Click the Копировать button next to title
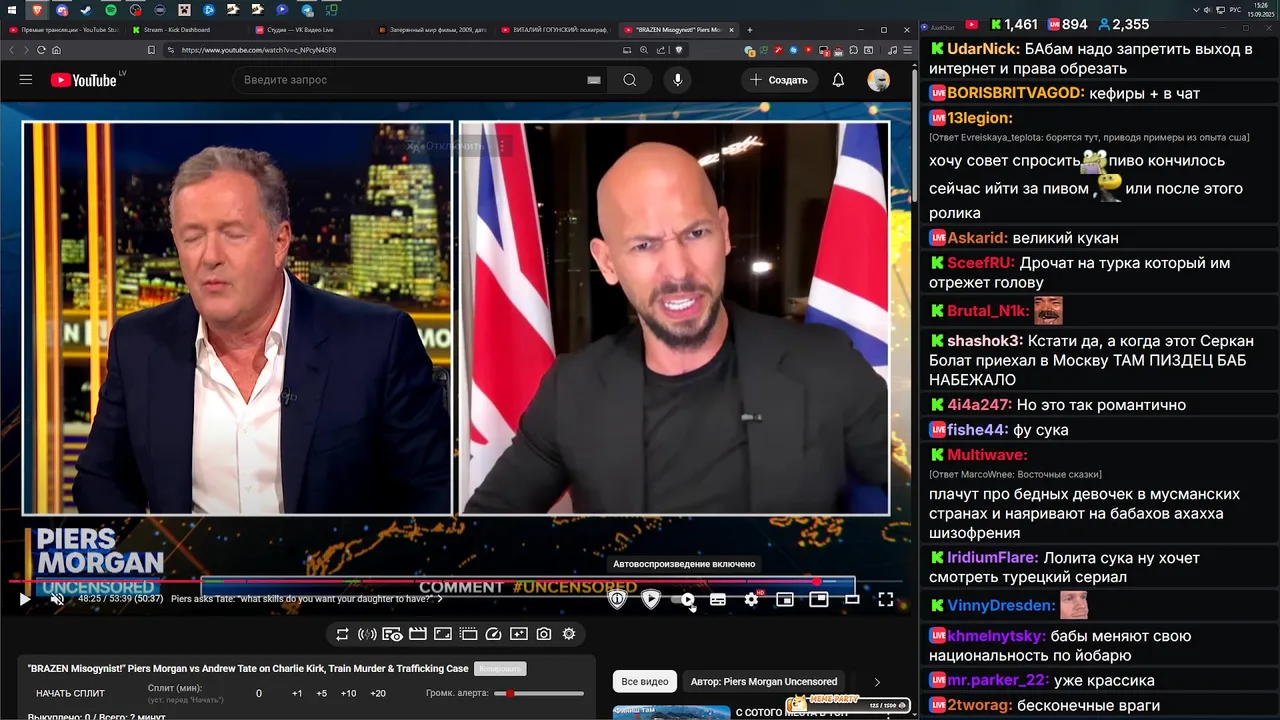This screenshot has width=1280, height=720. pyautogui.click(x=500, y=668)
